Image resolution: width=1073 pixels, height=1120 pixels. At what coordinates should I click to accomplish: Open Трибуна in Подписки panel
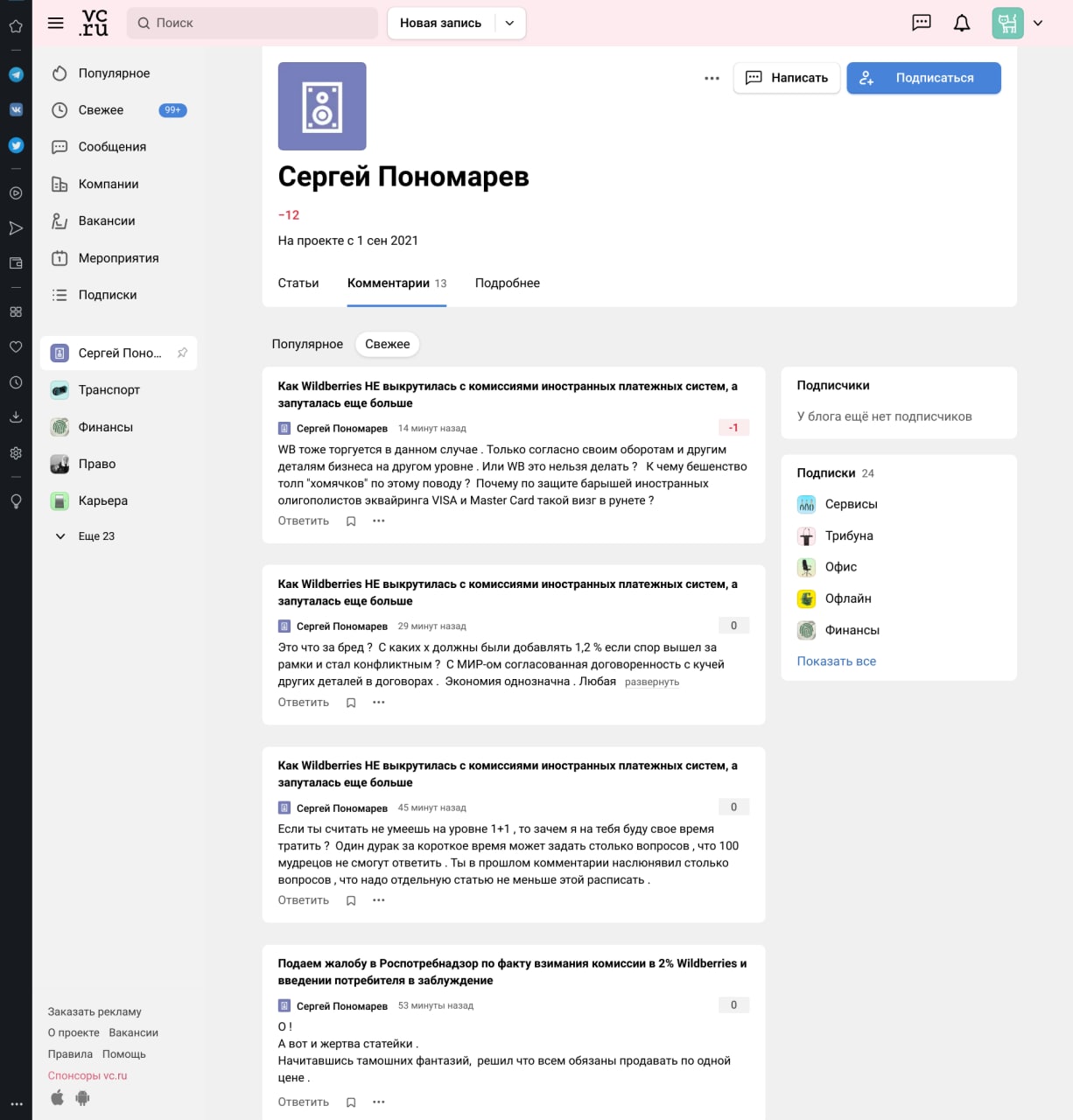(x=835, y=535)
